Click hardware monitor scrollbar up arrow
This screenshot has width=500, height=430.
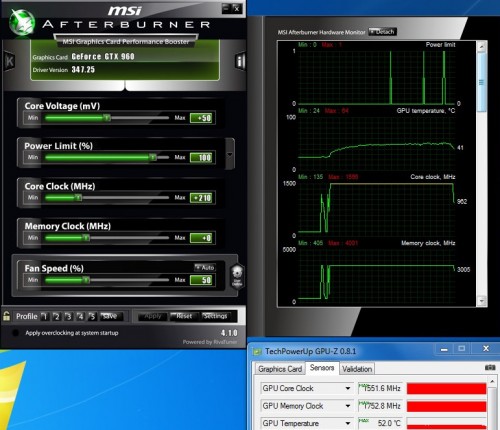482,46
